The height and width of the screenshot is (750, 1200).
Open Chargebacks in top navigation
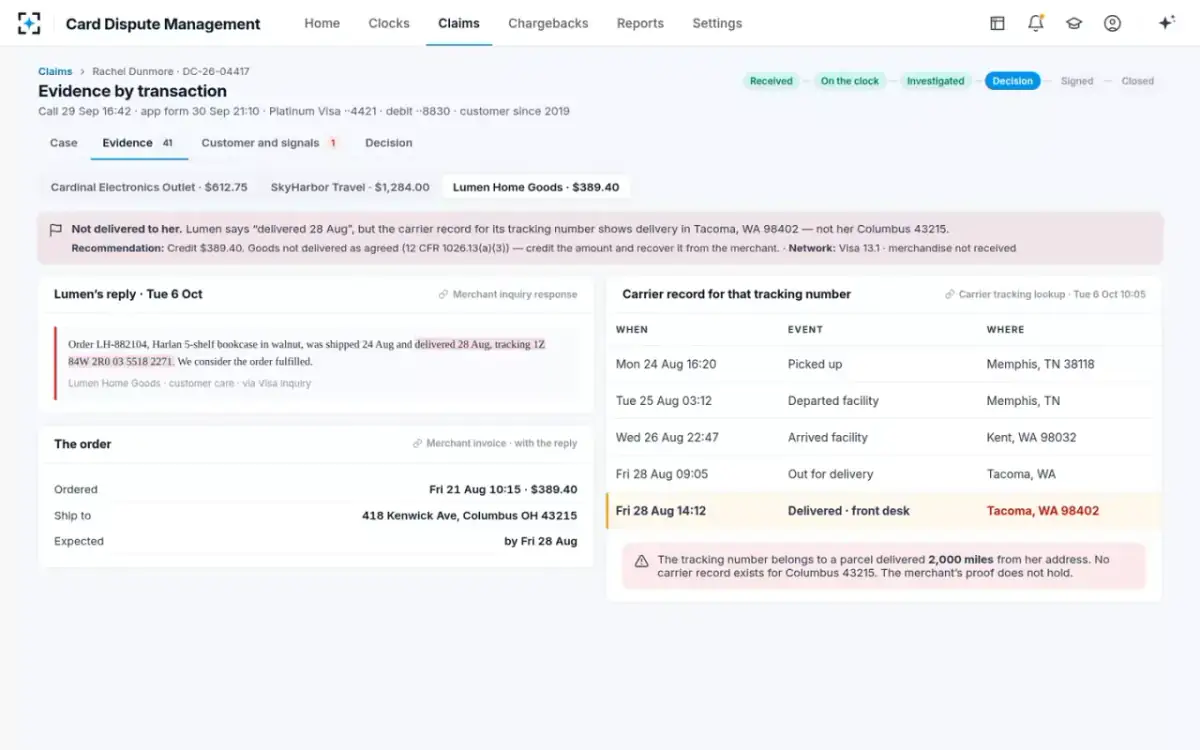[x=548, y=23]
